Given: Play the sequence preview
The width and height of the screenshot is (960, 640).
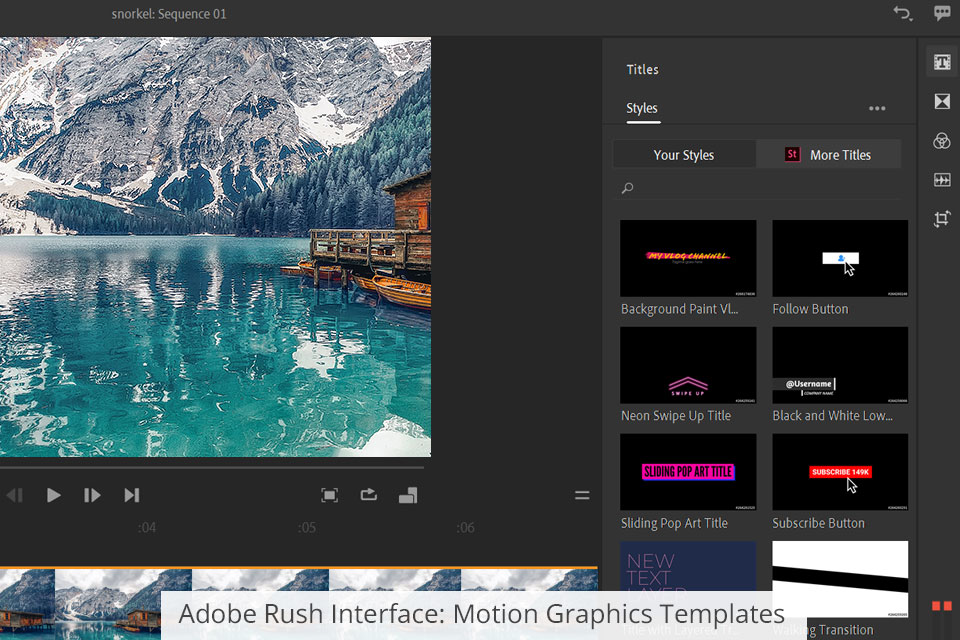Looking at the screenshot, I should point(53,495).
